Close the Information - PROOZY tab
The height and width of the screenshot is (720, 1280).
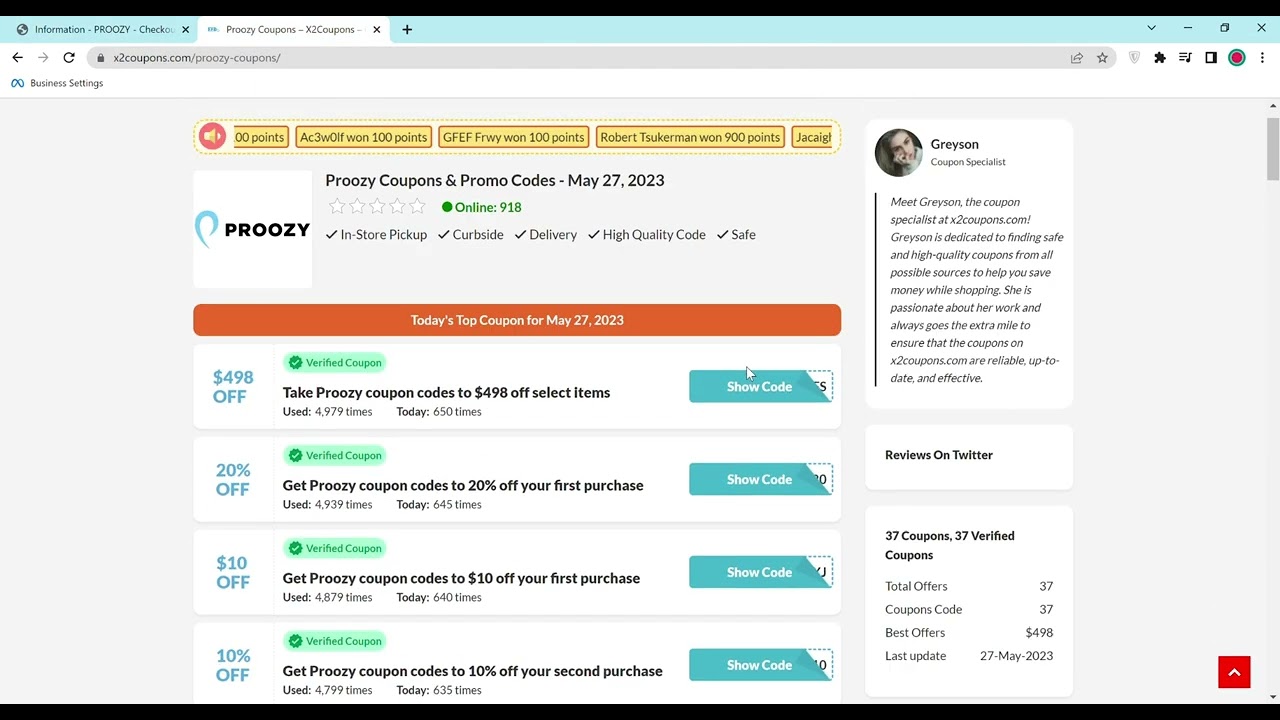185,29
